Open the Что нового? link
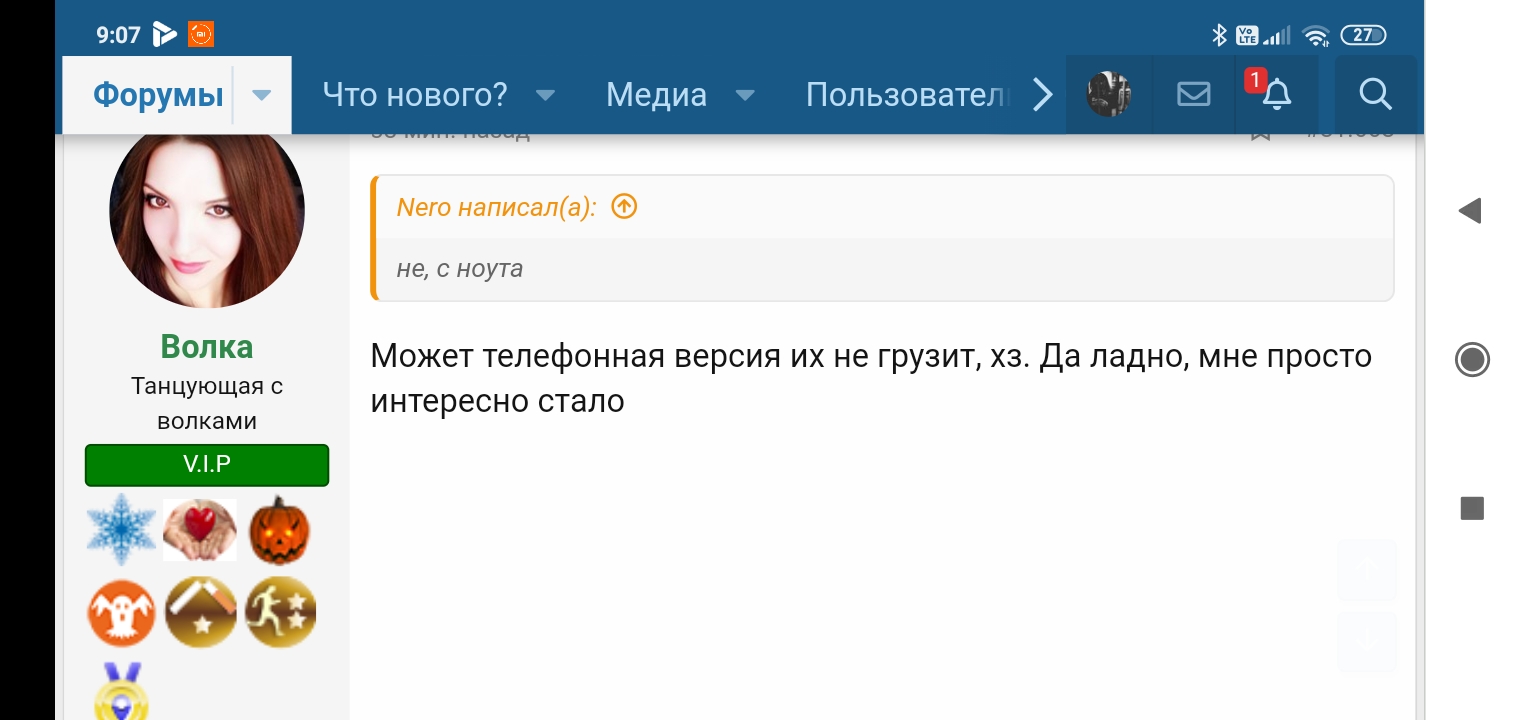The image size is (1520, 720). (x=415, y=95)
